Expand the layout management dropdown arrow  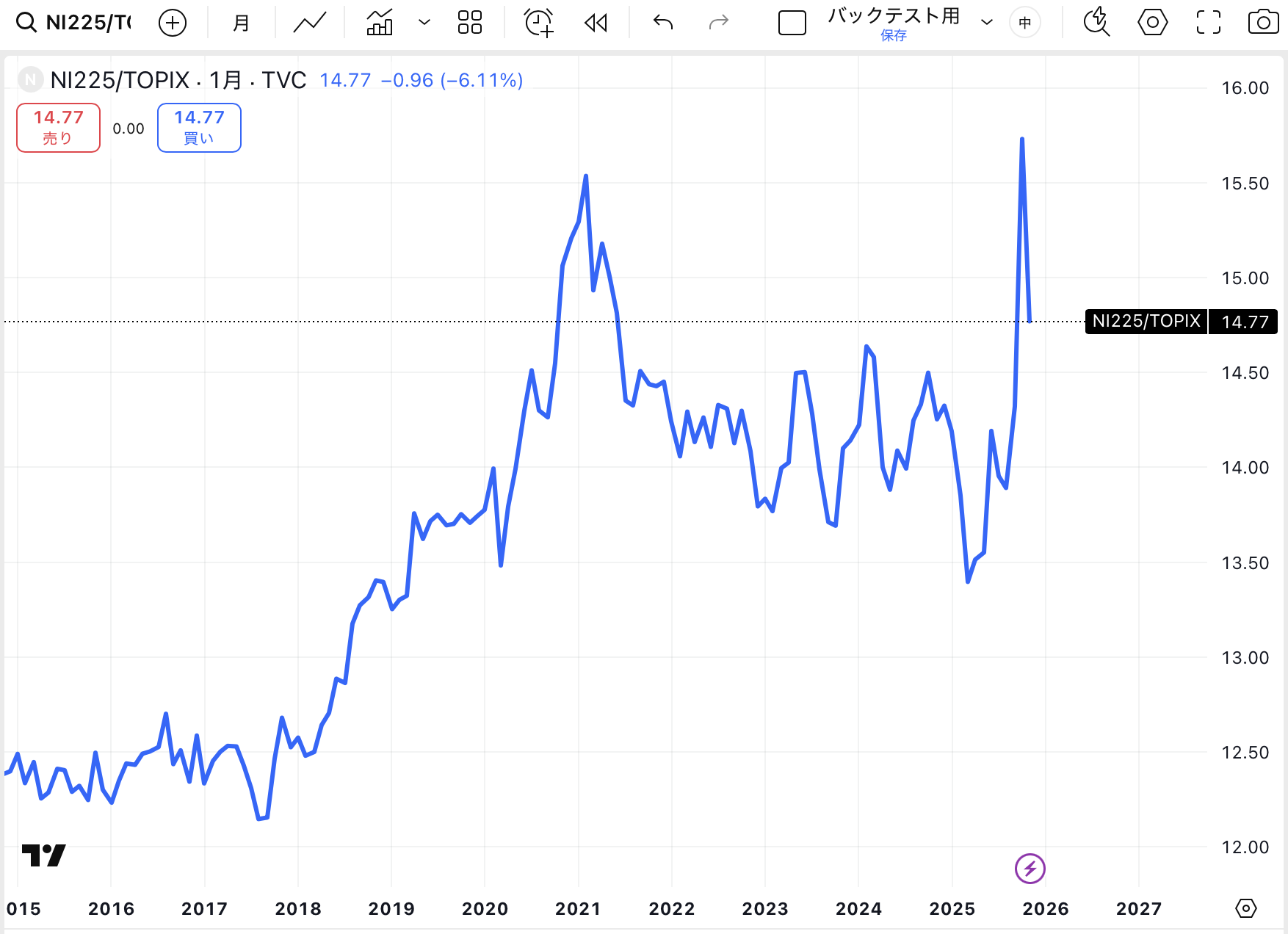click(x=987, y=23)
